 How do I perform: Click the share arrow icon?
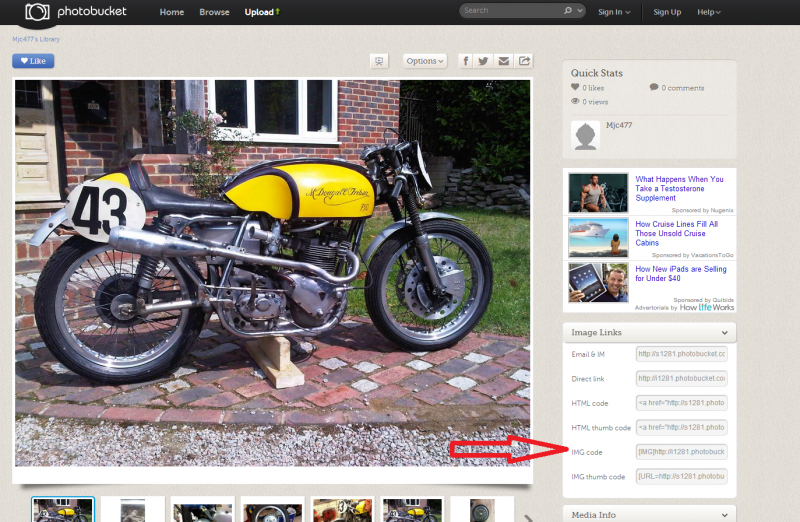click(524, 61)
